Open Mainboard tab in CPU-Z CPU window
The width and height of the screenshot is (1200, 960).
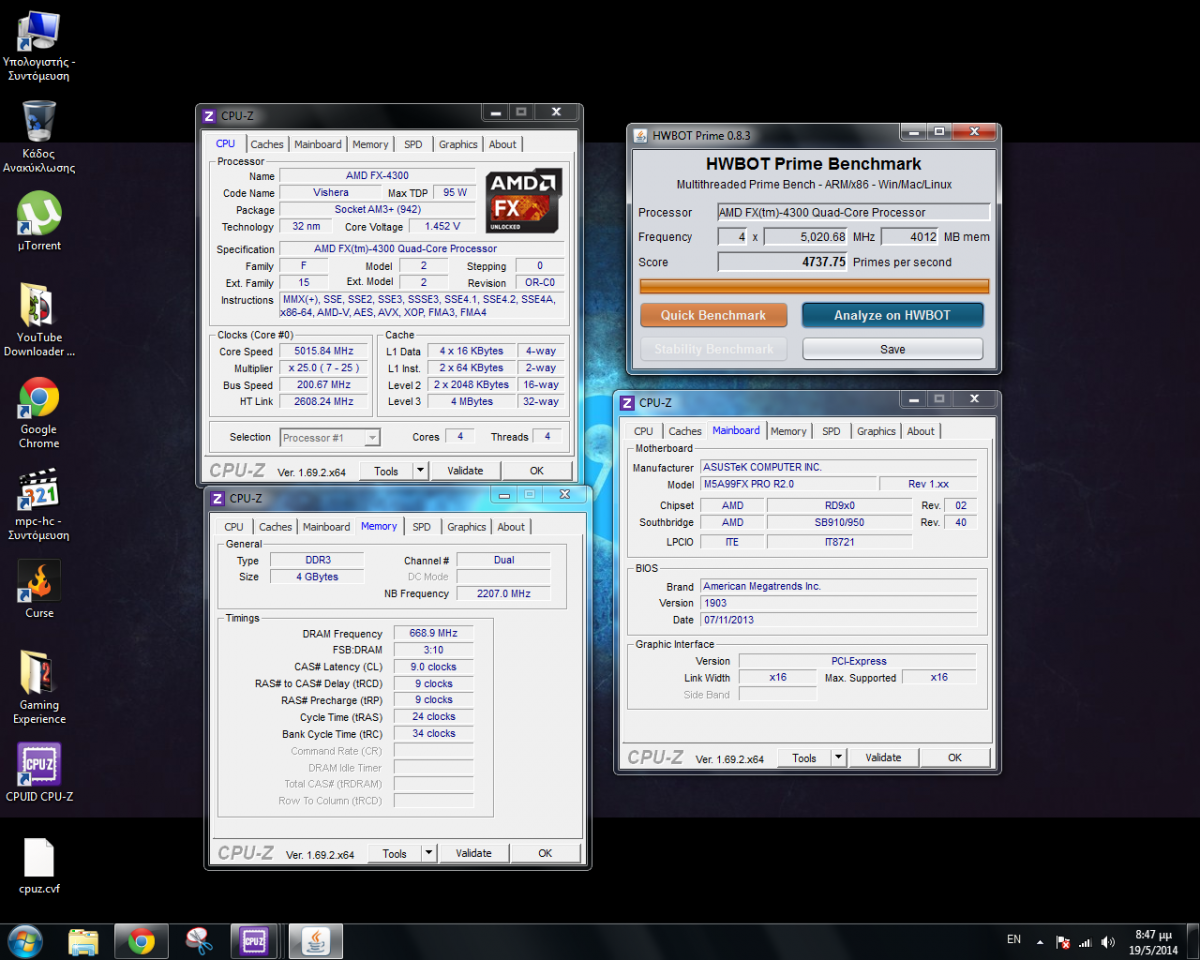tap(318, 144)
